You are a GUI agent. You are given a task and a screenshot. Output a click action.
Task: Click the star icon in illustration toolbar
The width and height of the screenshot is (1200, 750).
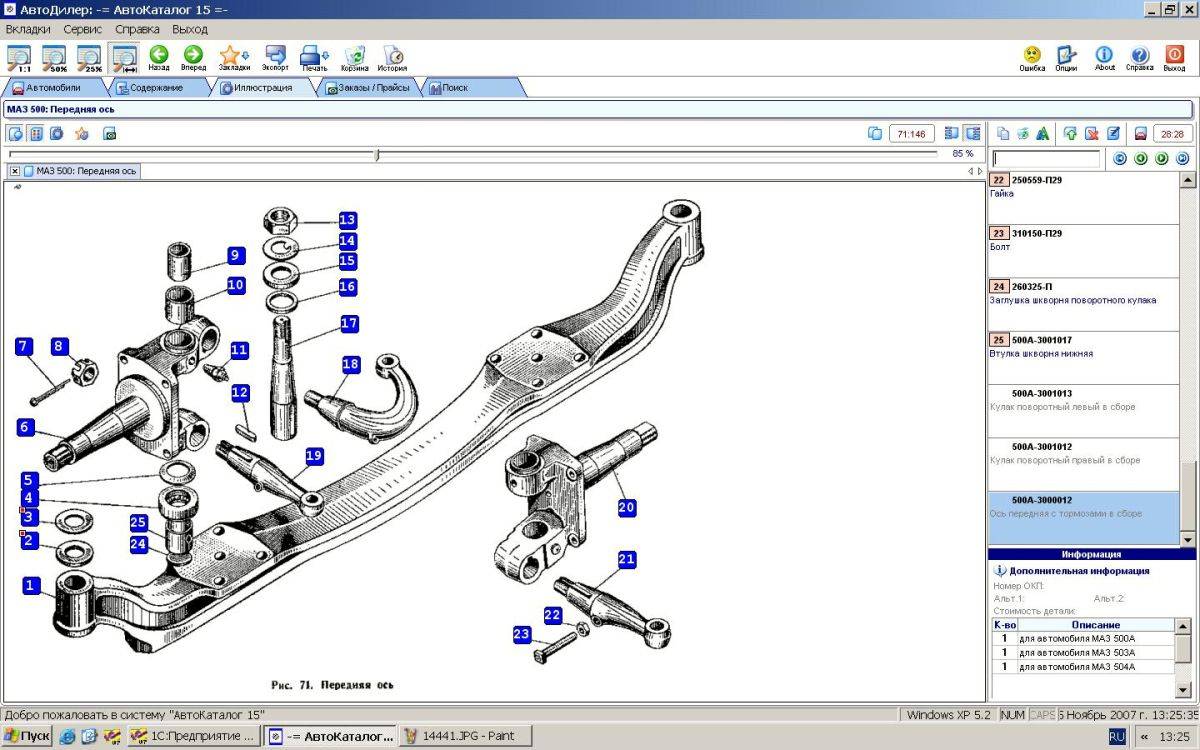(x=81, y=133)
